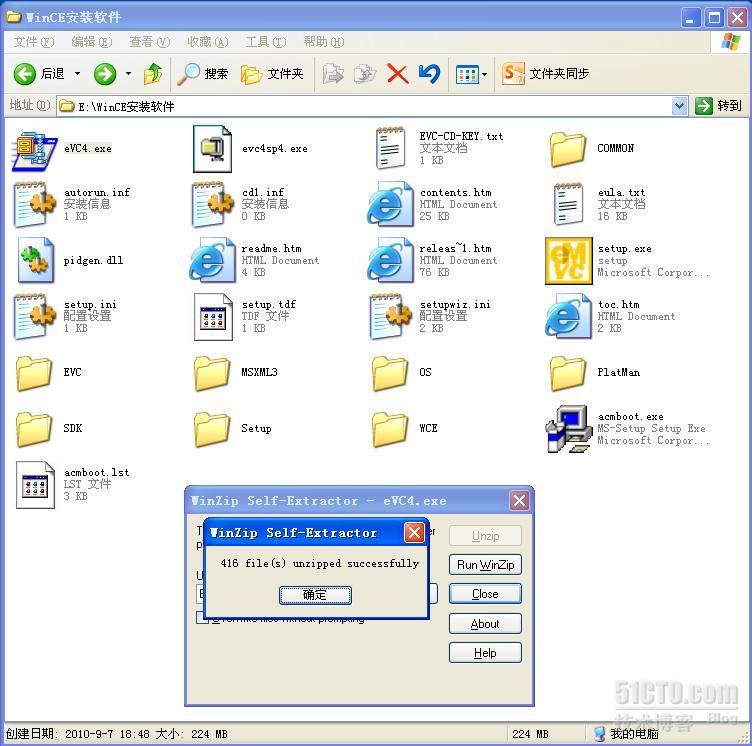Select the eVC4.exe file icon
This screenshot has width=752, height=746.
point(35,149)
